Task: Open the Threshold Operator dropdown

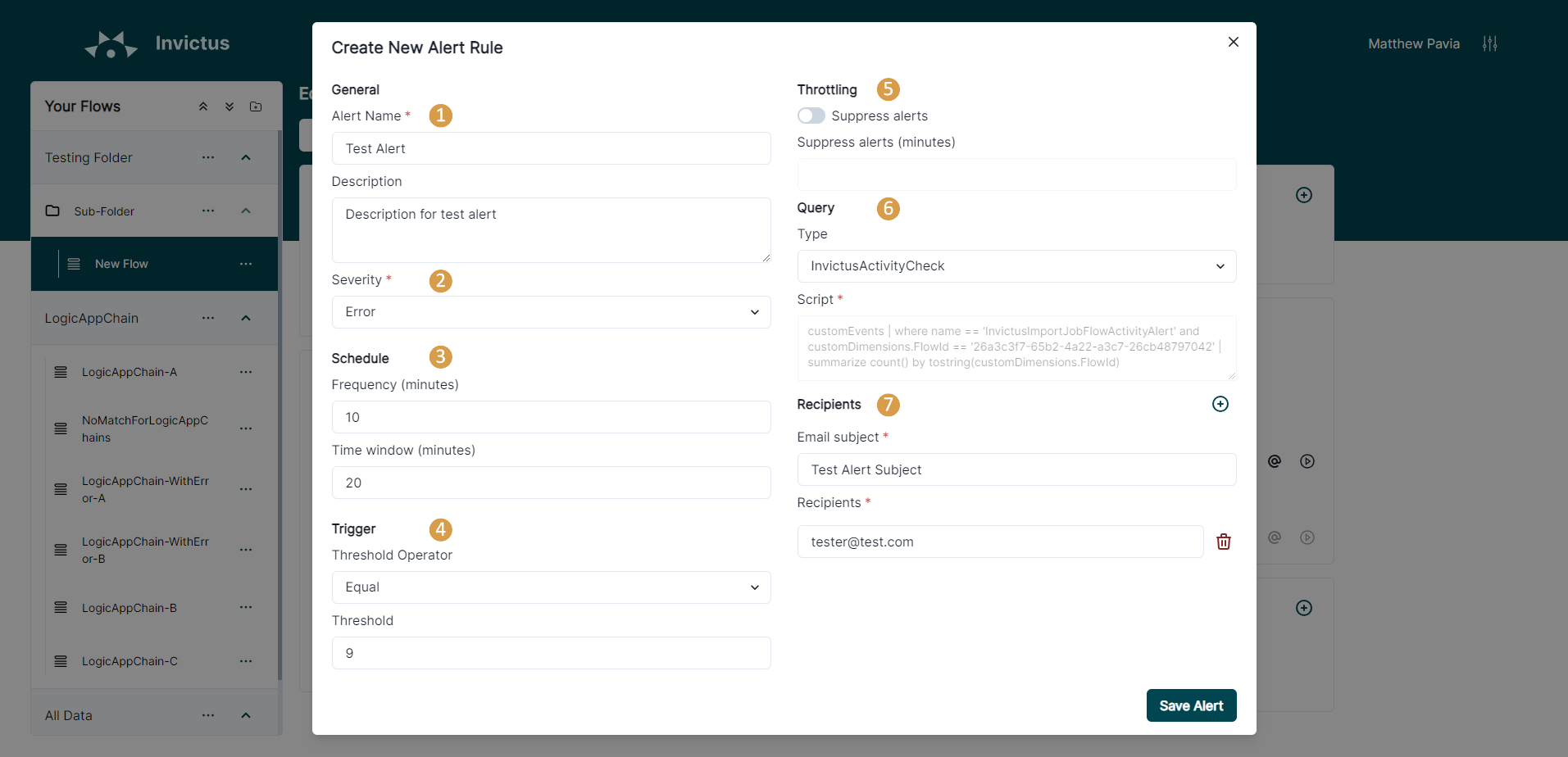Action: click(x=551, y=587)
